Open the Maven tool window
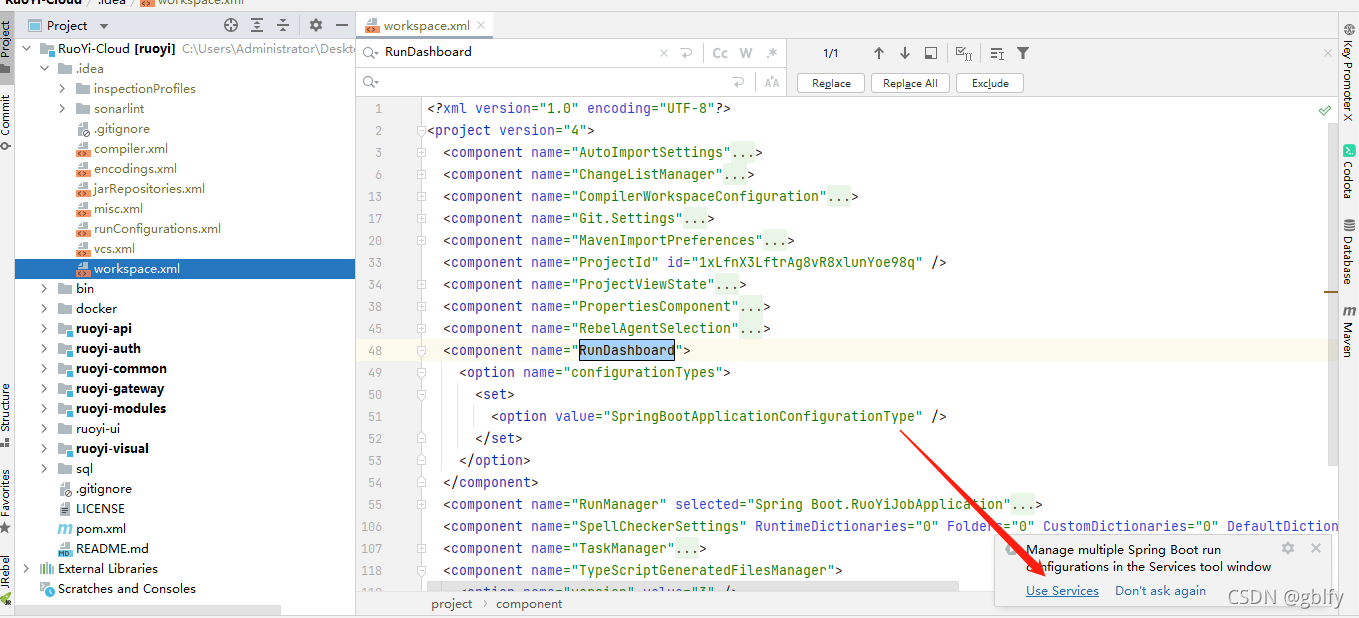This screenshot has width=1359, height=618. pyautogui.click(x=1349, y=331)
